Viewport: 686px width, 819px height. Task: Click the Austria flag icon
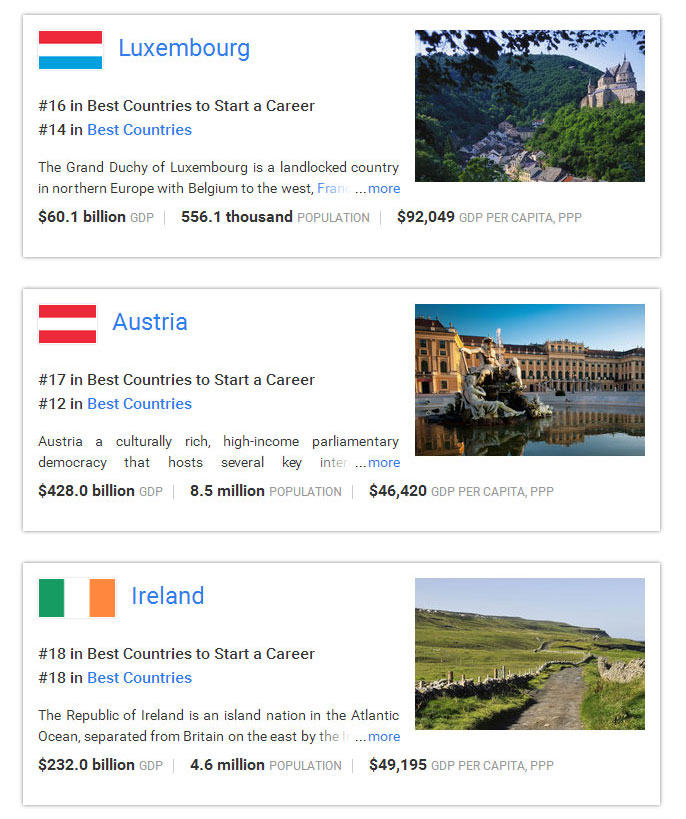(67, 323)
